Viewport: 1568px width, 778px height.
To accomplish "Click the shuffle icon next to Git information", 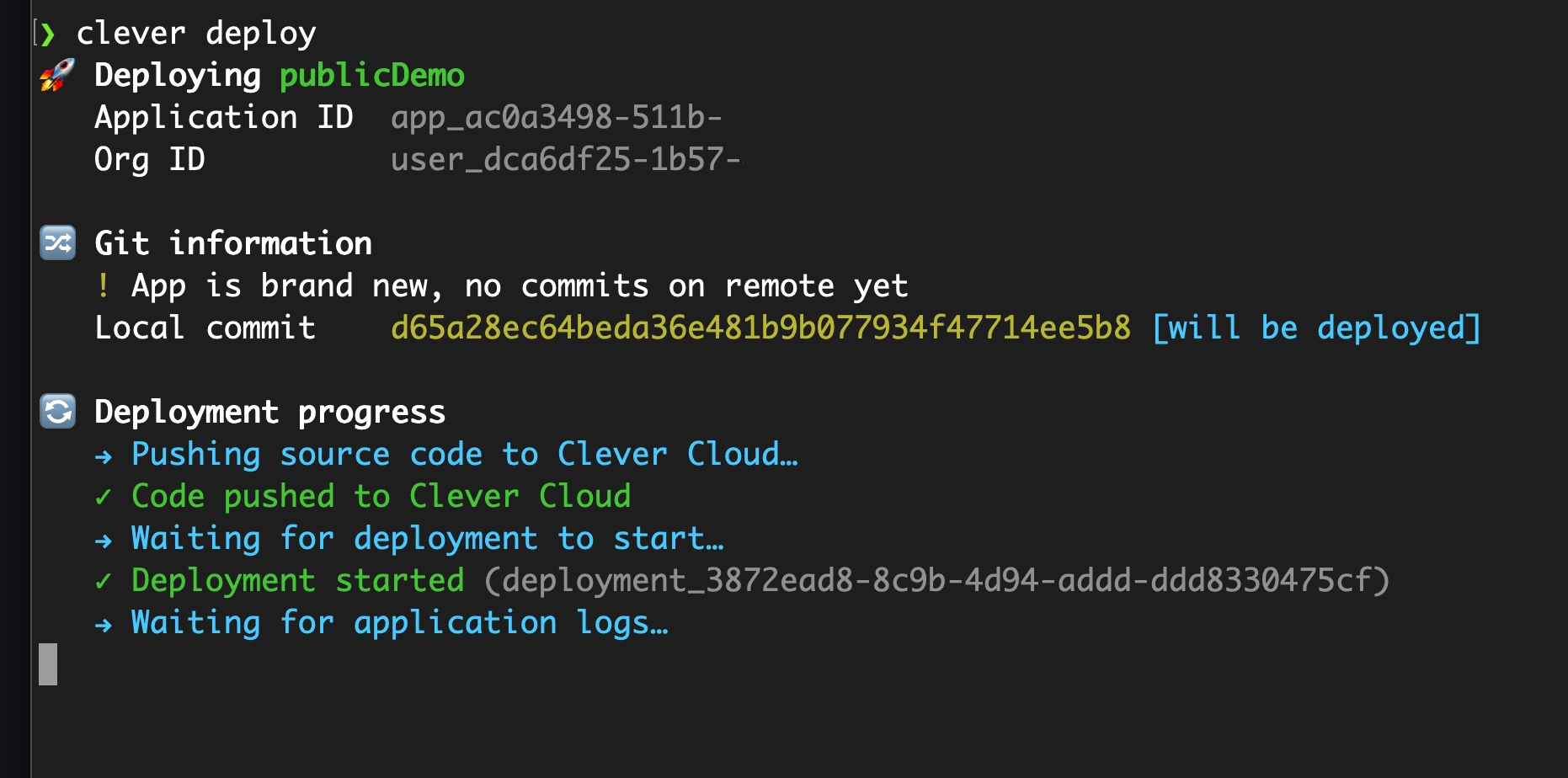I will tap(58, 243).
